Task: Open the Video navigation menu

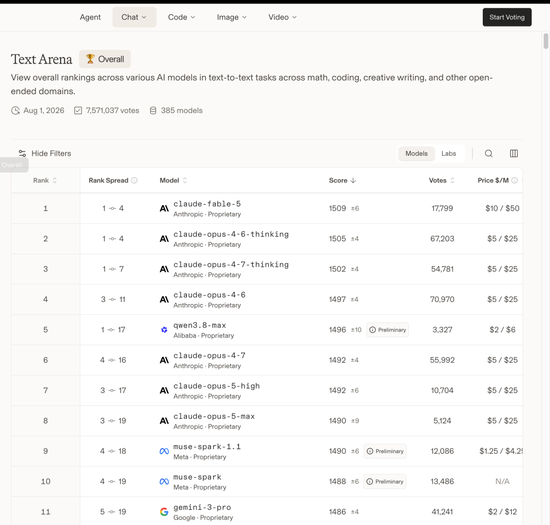Action: click(282, 17)
